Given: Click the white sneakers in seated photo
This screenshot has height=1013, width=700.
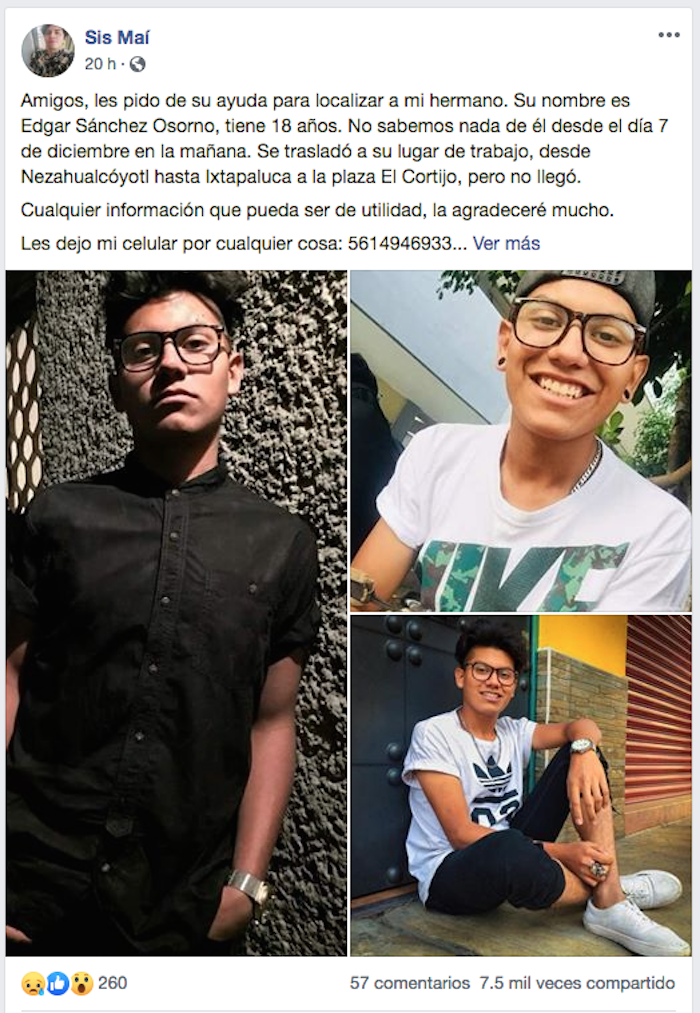Looking at the screenshot, I should (x=636, y=913).
